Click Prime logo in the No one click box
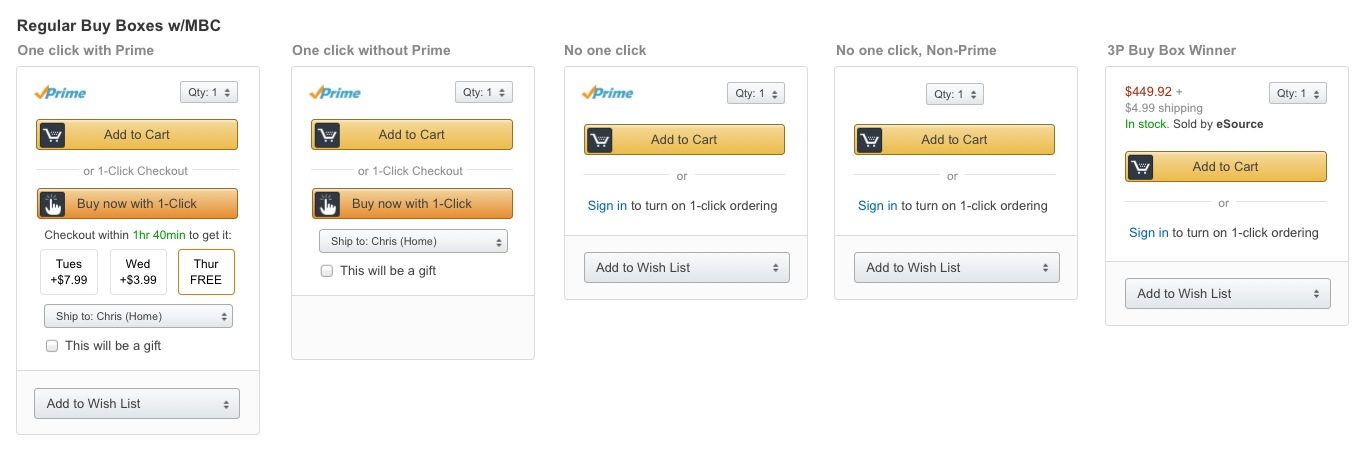The height and width of the screenshot is (468, 1371). tap(607, 93)
